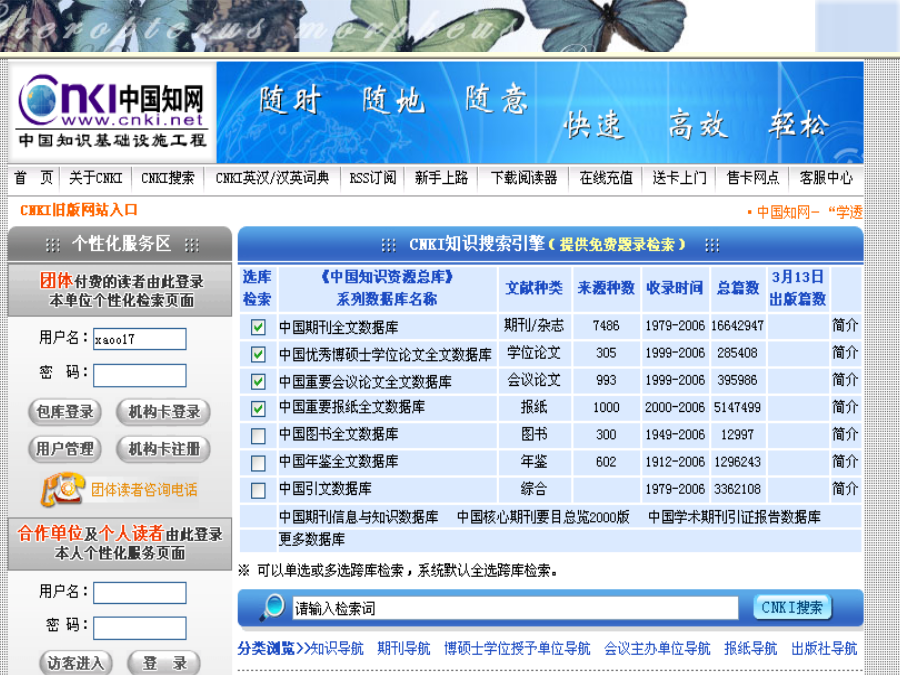Viewport: 900px width, 675px height.
Task: Uncheck 中国期刊全文数据库 checkbox
Action: coord(258,327)
